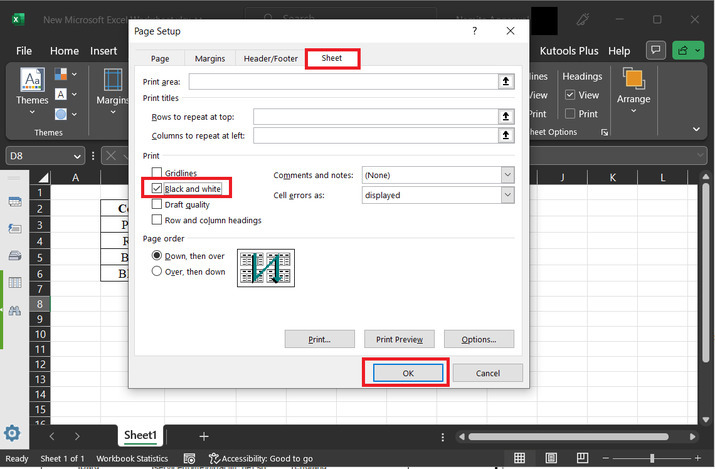Click range selector for Columns to repeat
This screenshot has height=469, width=715.
pyautogui.click(x=506, y=135)
